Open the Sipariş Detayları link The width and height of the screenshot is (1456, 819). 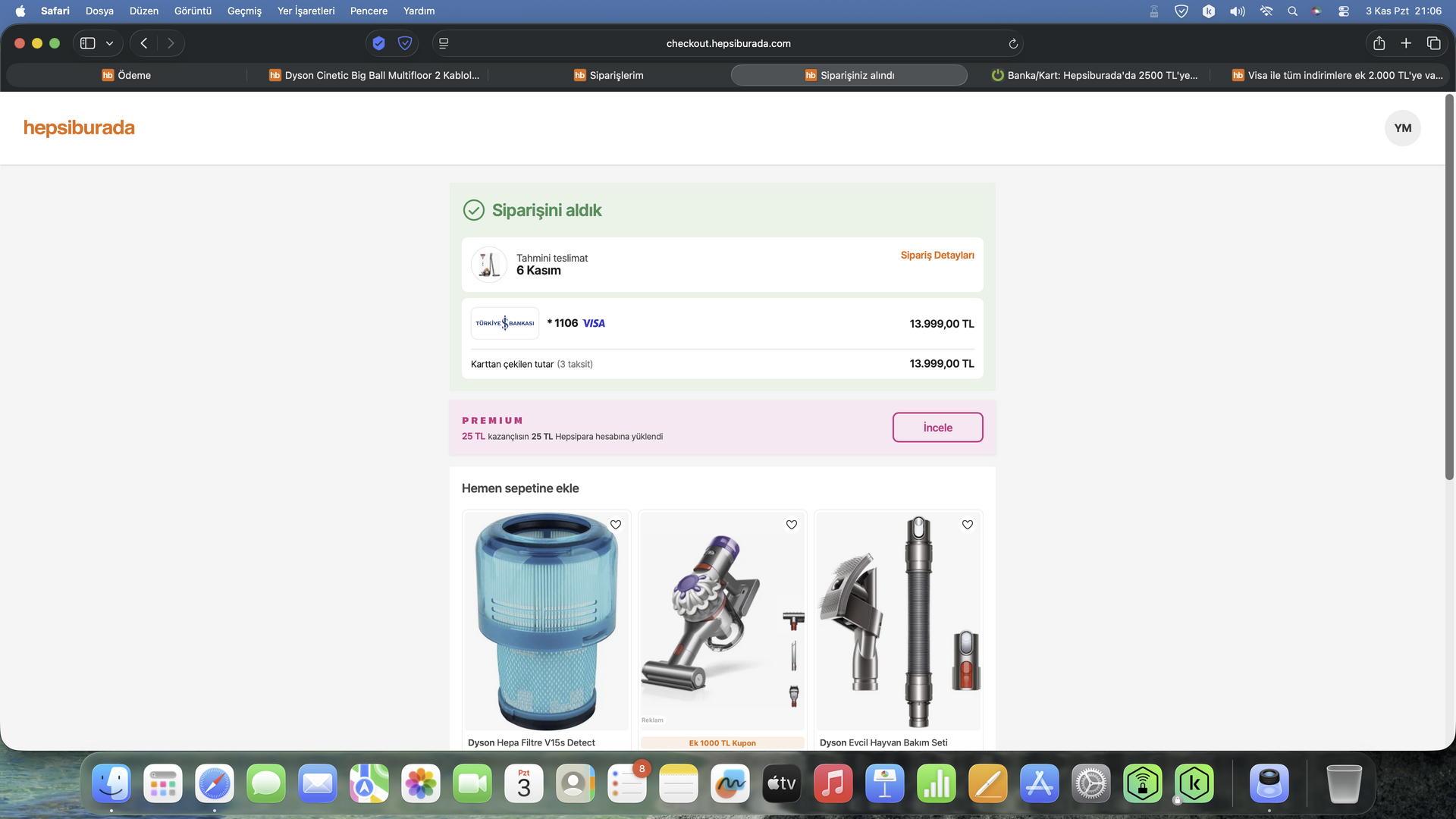[x=937, y=256]
